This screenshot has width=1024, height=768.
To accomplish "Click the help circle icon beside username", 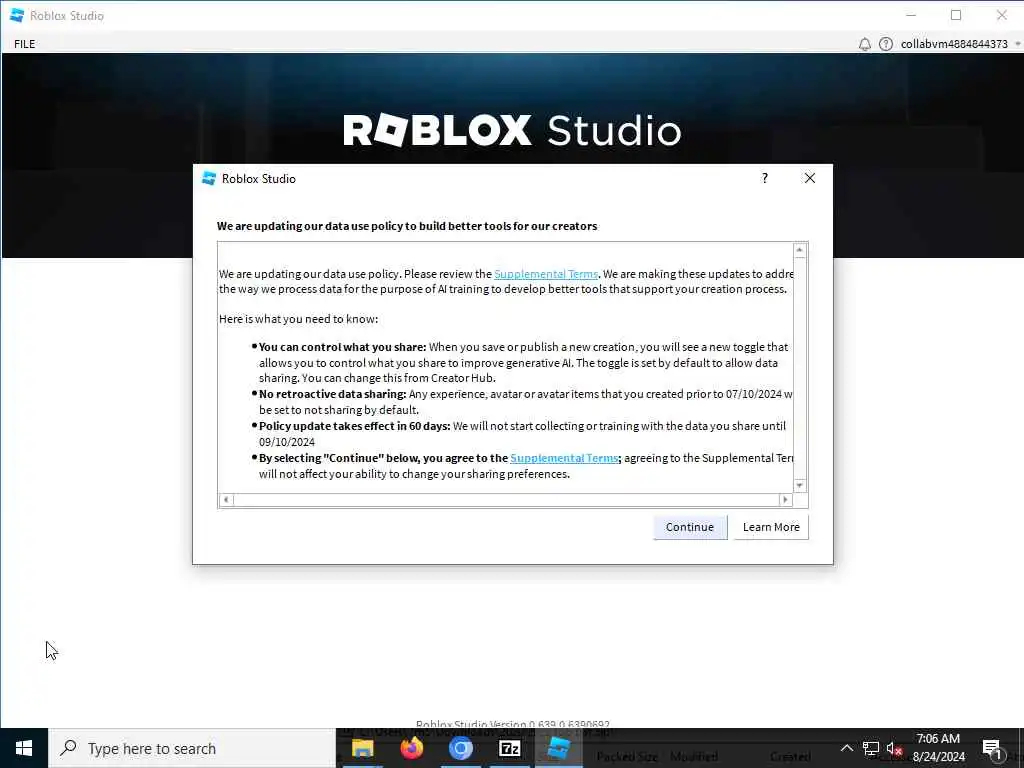I will pos(886,44).
